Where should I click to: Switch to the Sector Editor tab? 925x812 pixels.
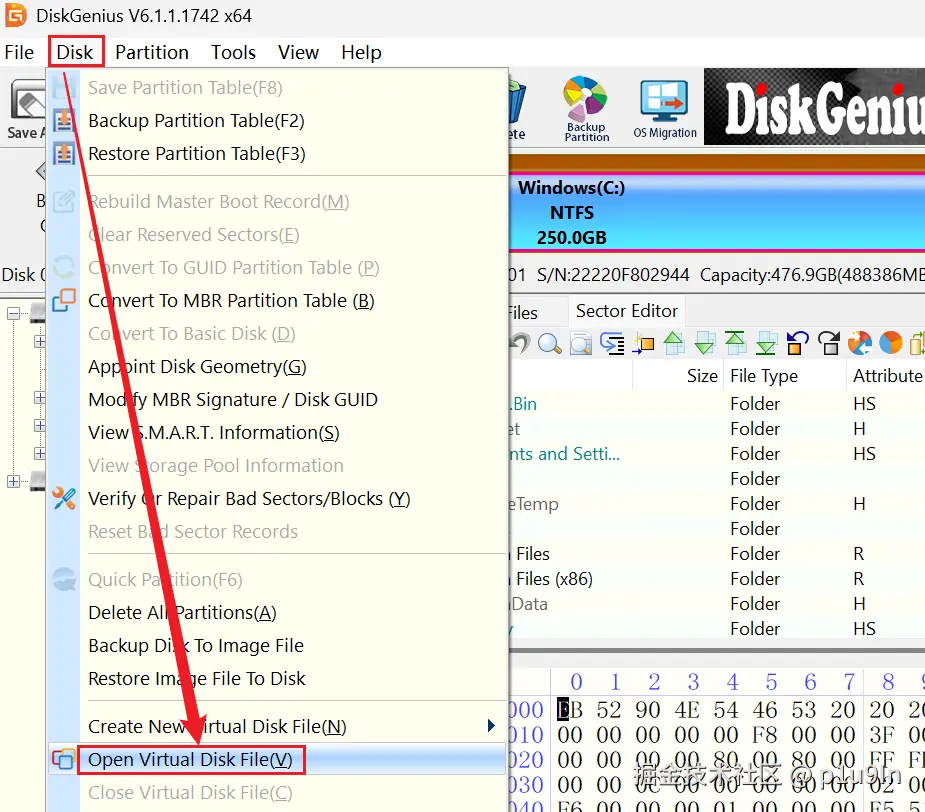coord(626,311)
